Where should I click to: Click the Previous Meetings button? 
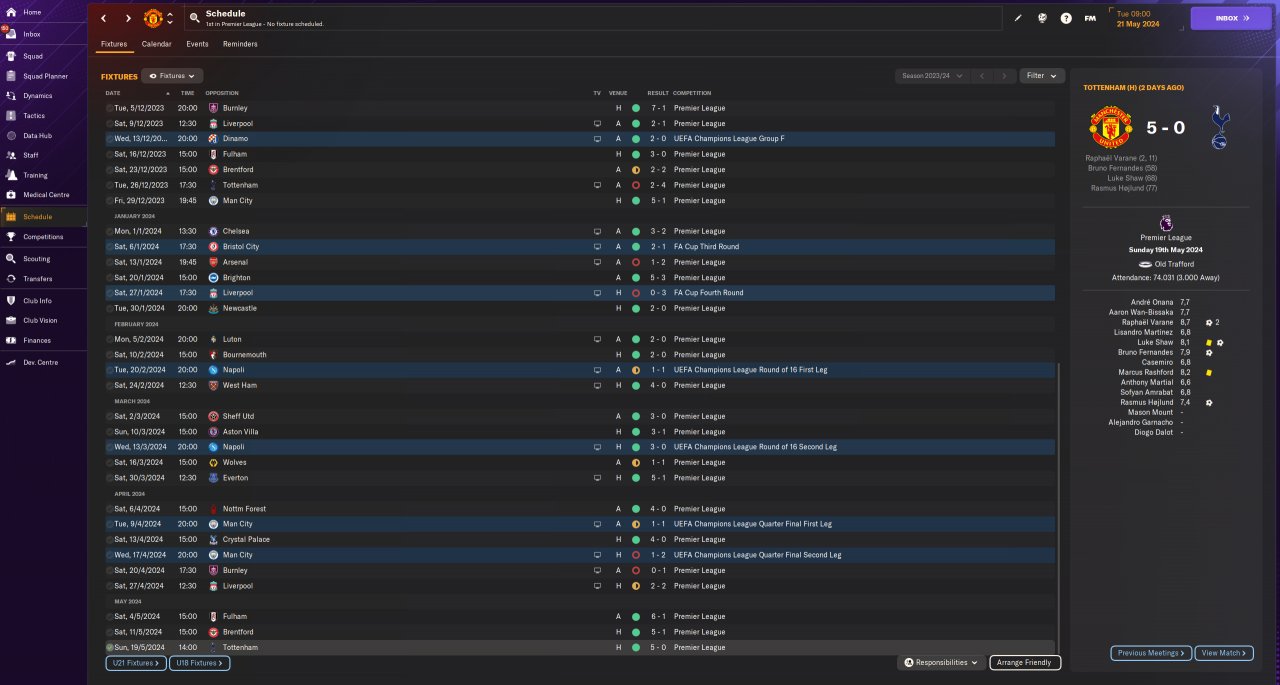click(x=1151, y=653)
